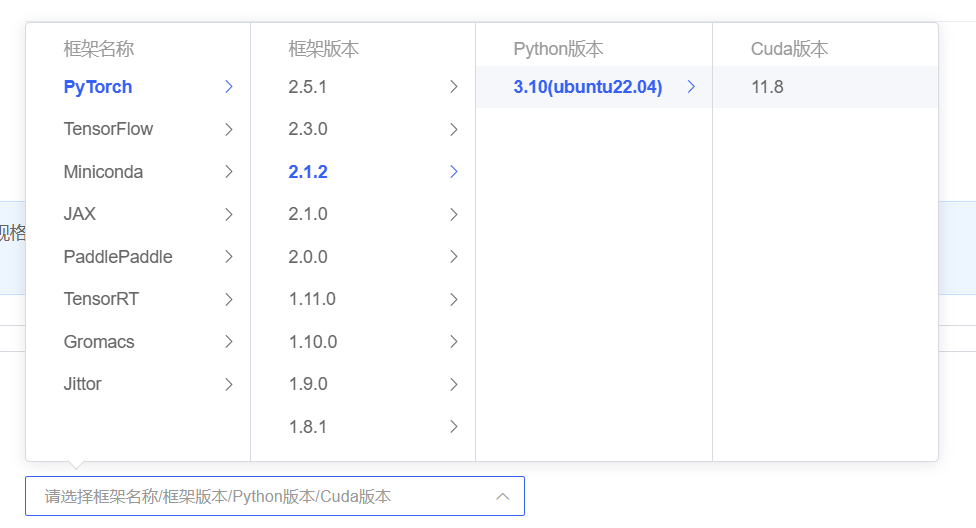This screenshot has width=976, height=528.
Task: Click the arrow beside Jittor
Action: [x=229, y=384]
